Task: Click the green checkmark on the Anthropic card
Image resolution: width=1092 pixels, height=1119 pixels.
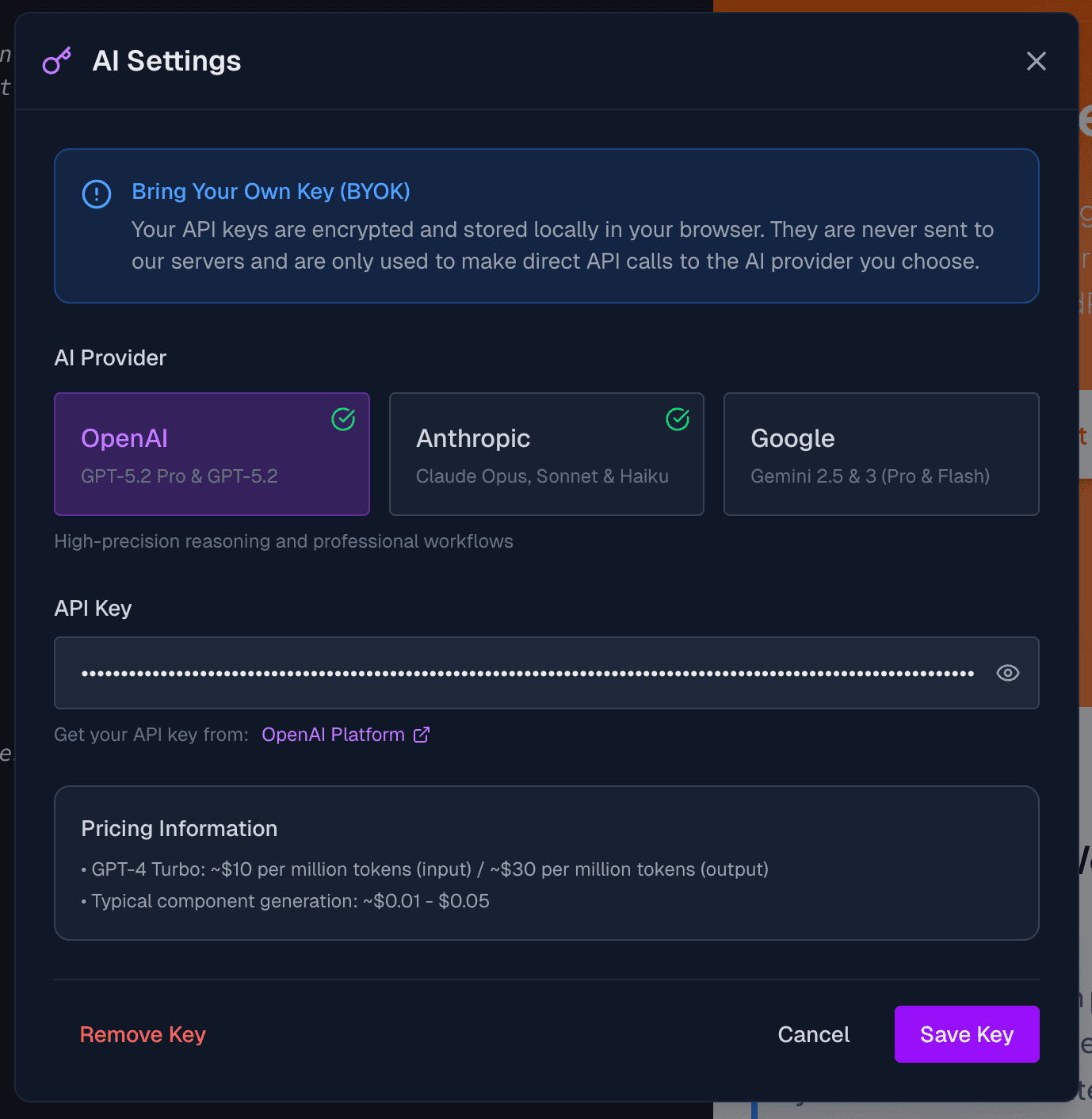Action: (x=678, y=419)
